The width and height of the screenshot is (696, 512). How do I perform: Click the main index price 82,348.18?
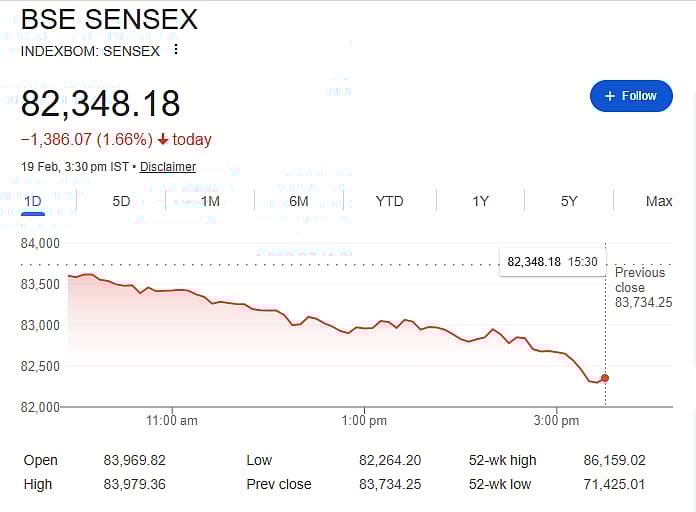click(x=101, y=104)
